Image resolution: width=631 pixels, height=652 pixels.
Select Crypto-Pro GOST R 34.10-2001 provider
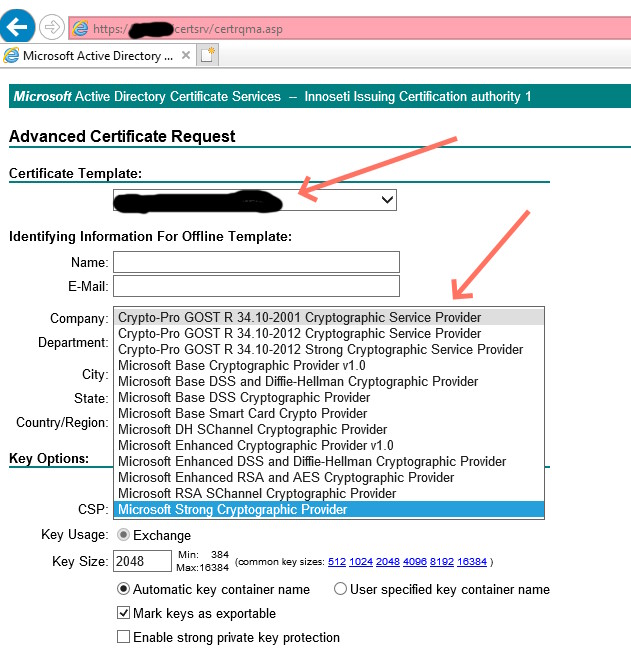point(300,318)
